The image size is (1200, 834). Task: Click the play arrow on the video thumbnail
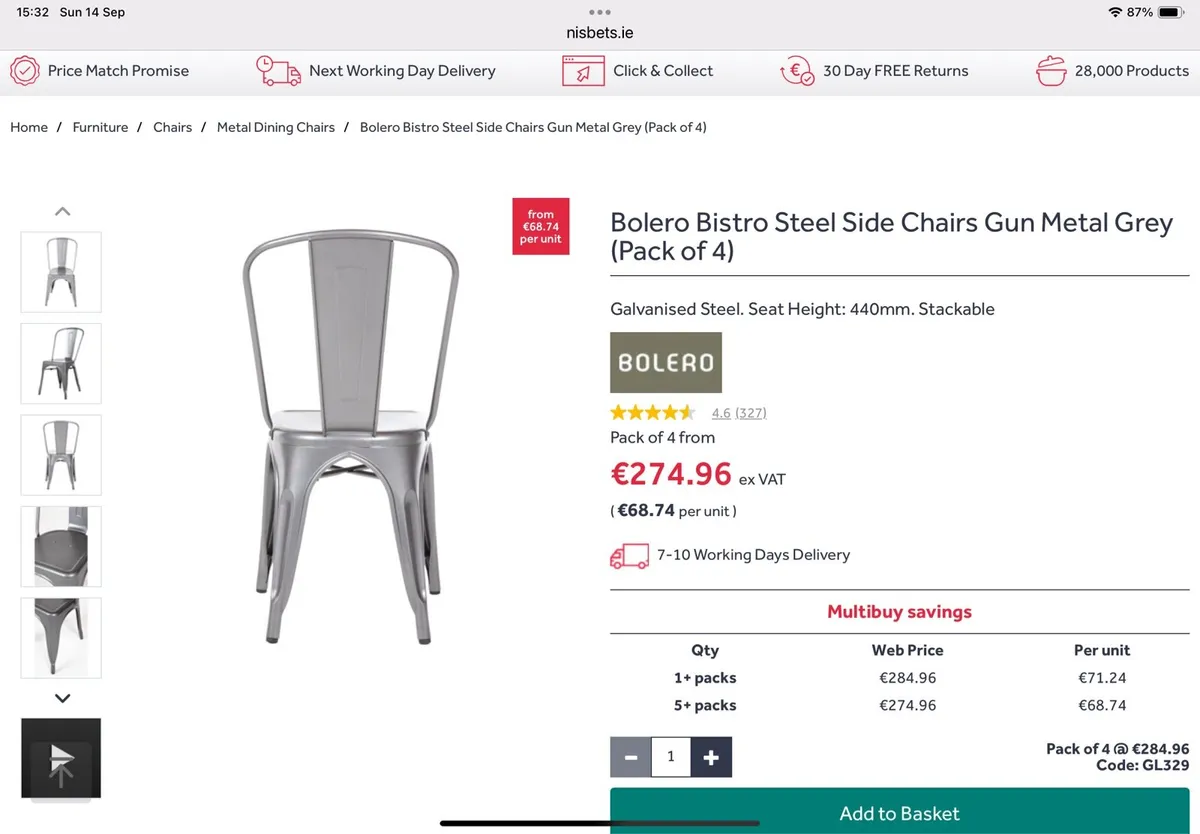tap(61, 758)
